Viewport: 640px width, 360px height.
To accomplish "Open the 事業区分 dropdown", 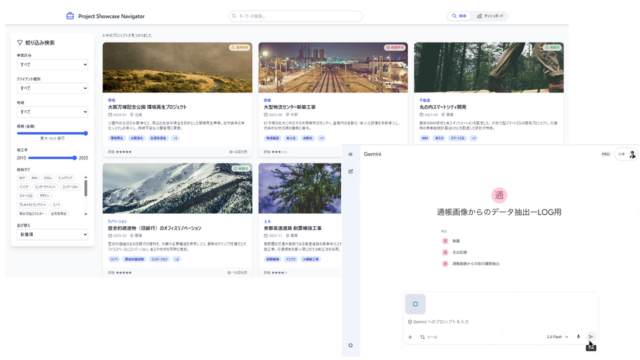I will pyautogui.click(x=52, y=64).
